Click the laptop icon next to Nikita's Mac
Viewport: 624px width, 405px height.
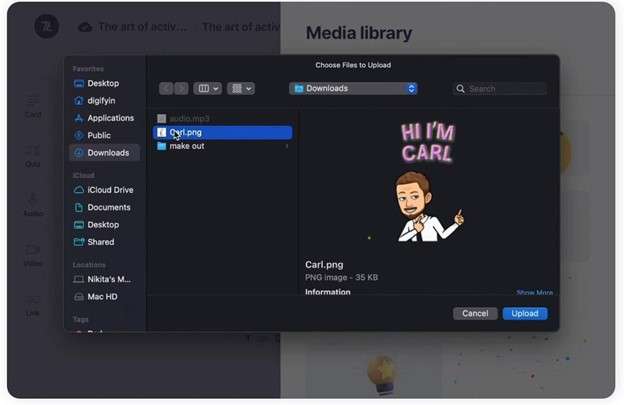[x=79, y=279]
